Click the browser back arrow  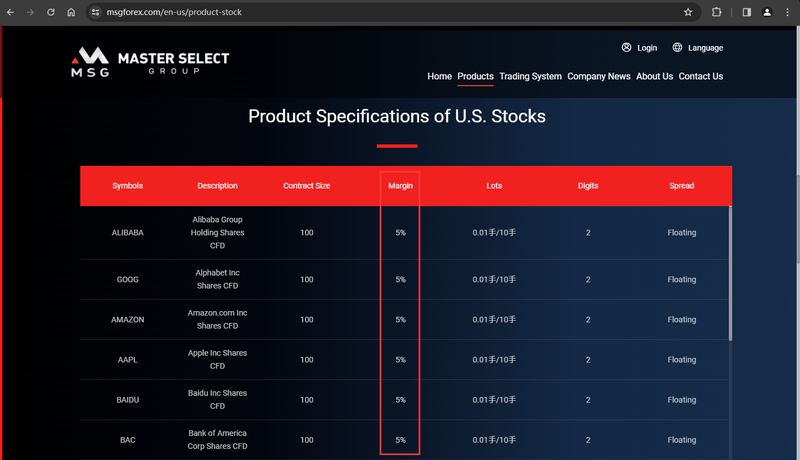click(x=10, y=12)
